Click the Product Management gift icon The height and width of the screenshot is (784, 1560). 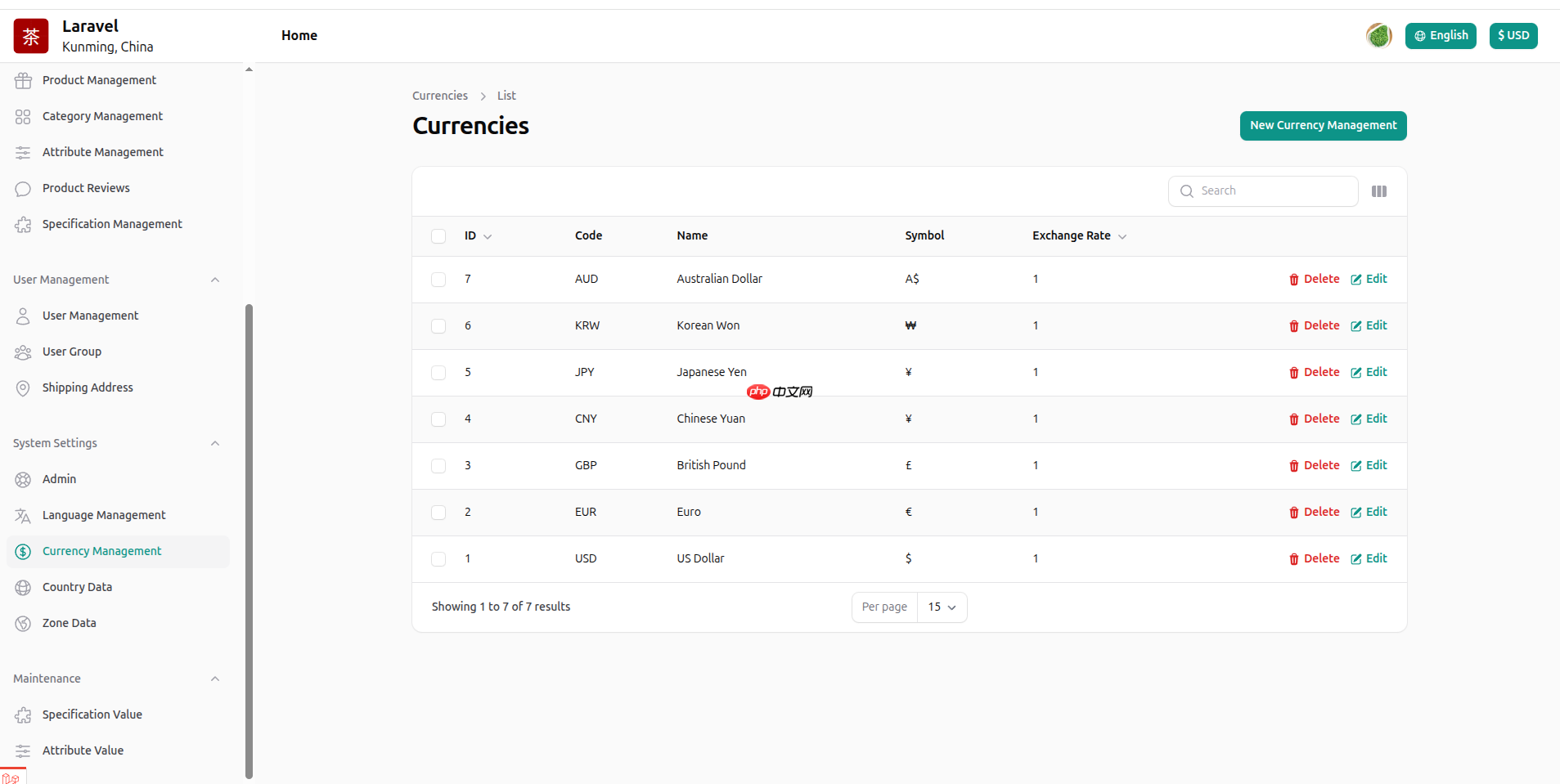click(23, 80)
